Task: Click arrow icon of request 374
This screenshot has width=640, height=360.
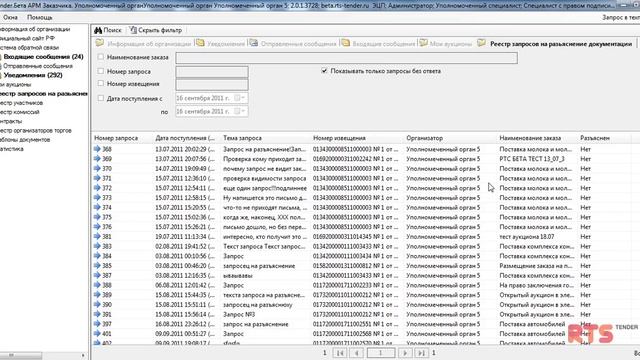Action: pos(97,207)
